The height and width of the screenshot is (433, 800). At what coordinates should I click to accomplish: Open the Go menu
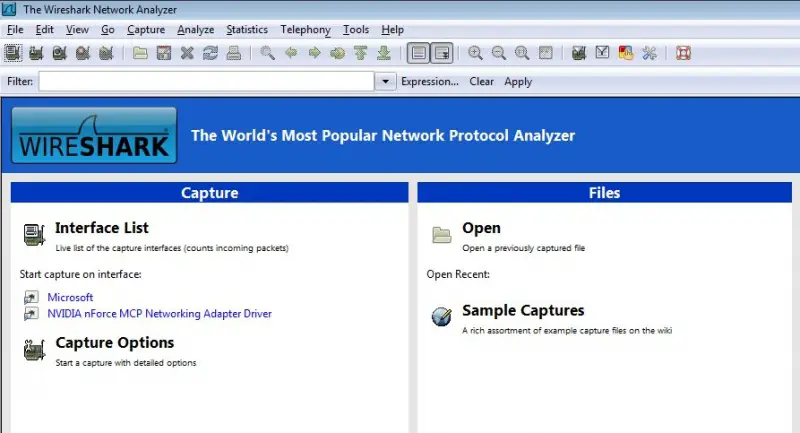[x=108, y=30]
